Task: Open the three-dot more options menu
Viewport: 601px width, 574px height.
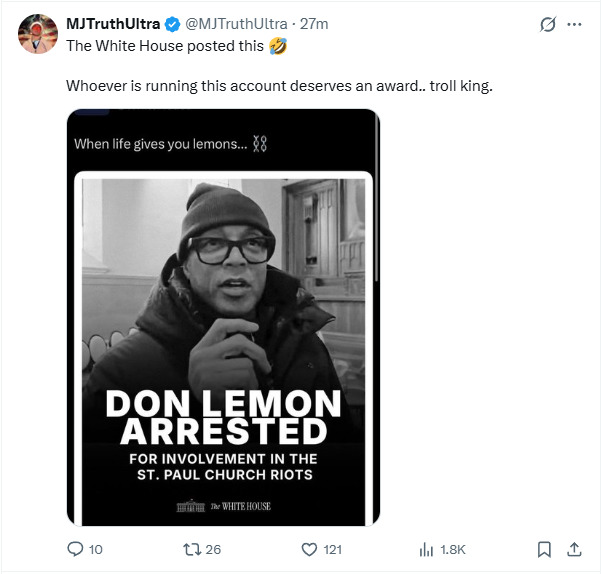Action: pyautogui.click(x=575, y=24)
